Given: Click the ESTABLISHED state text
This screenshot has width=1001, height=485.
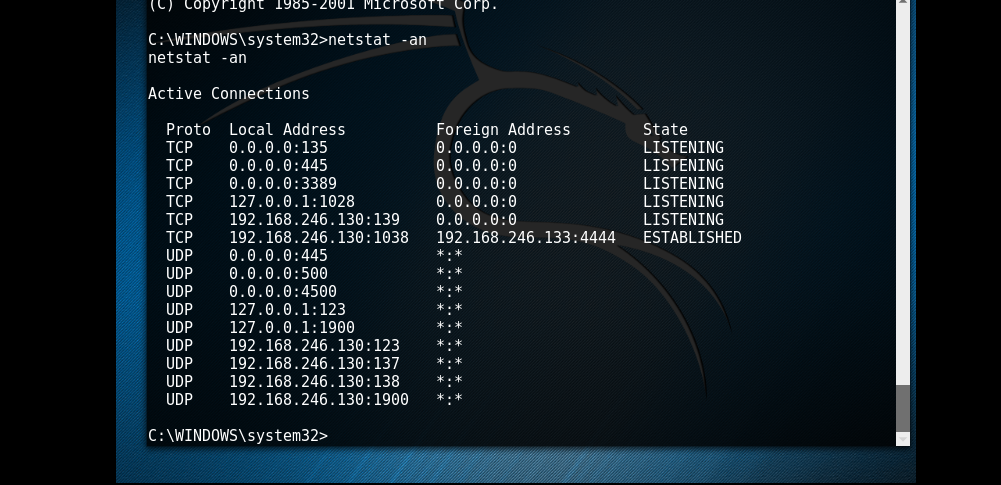Looking at the screenshot, I should pos(692,237).
